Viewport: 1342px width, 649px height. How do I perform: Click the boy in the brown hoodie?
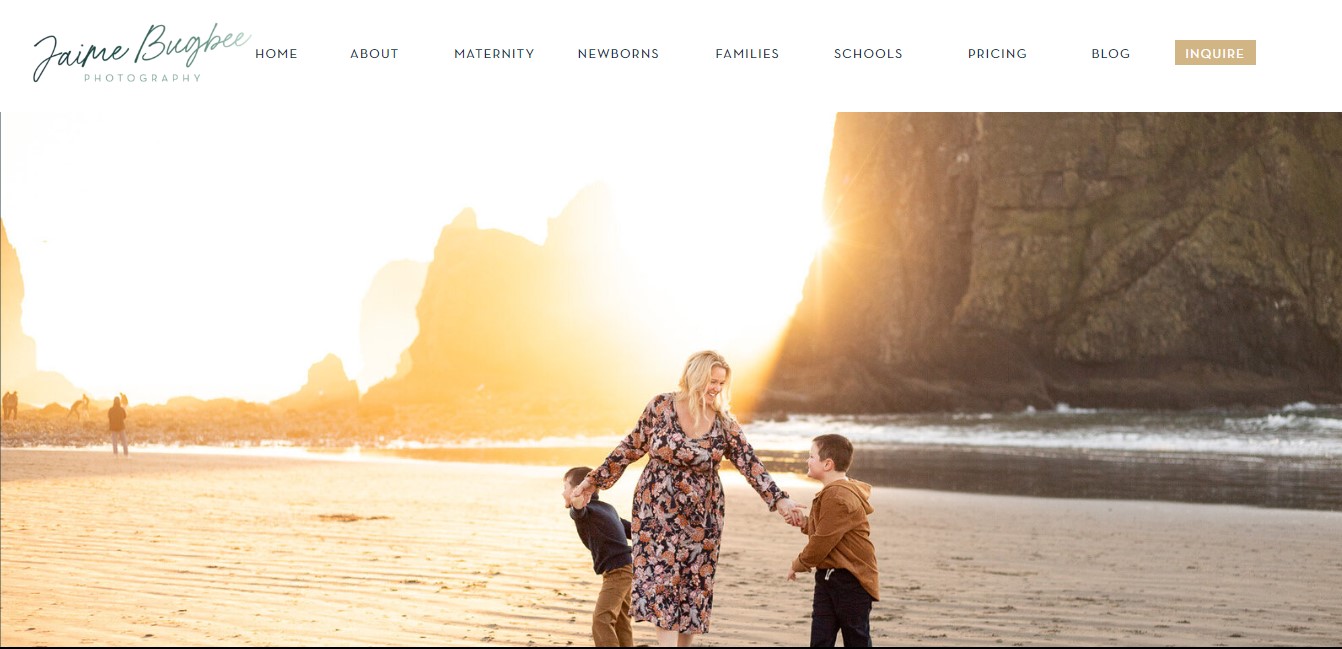pos(836,540)
